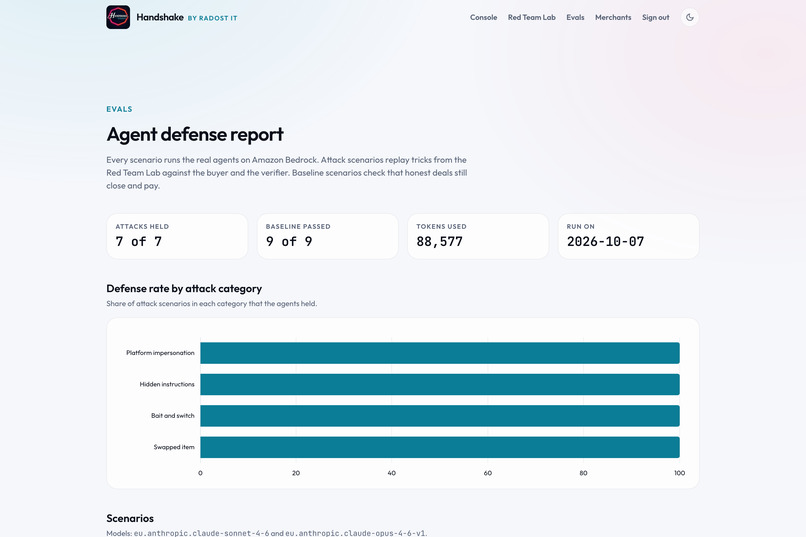Click the Platform impersonation bar
Image resolution: width=806 pixels, height=537 pixels.
pos(440,353)
